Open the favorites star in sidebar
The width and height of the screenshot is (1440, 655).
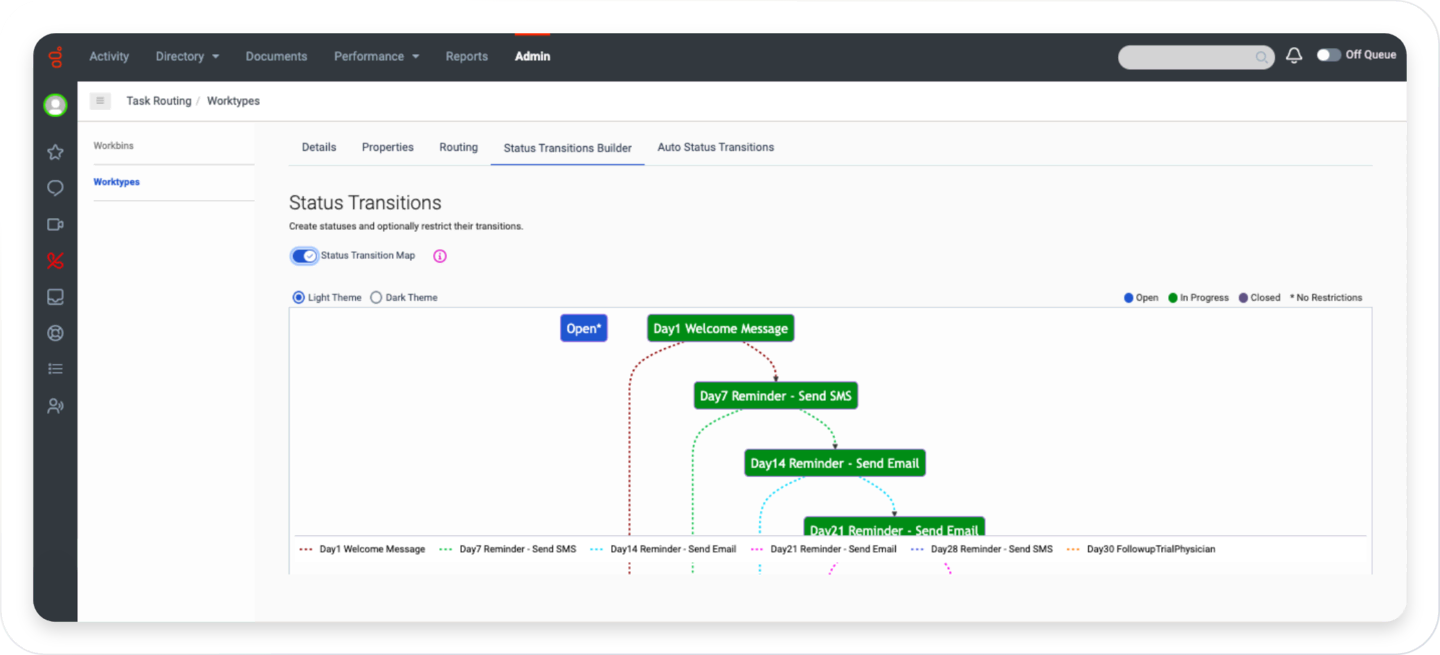(x=55, y=152)
